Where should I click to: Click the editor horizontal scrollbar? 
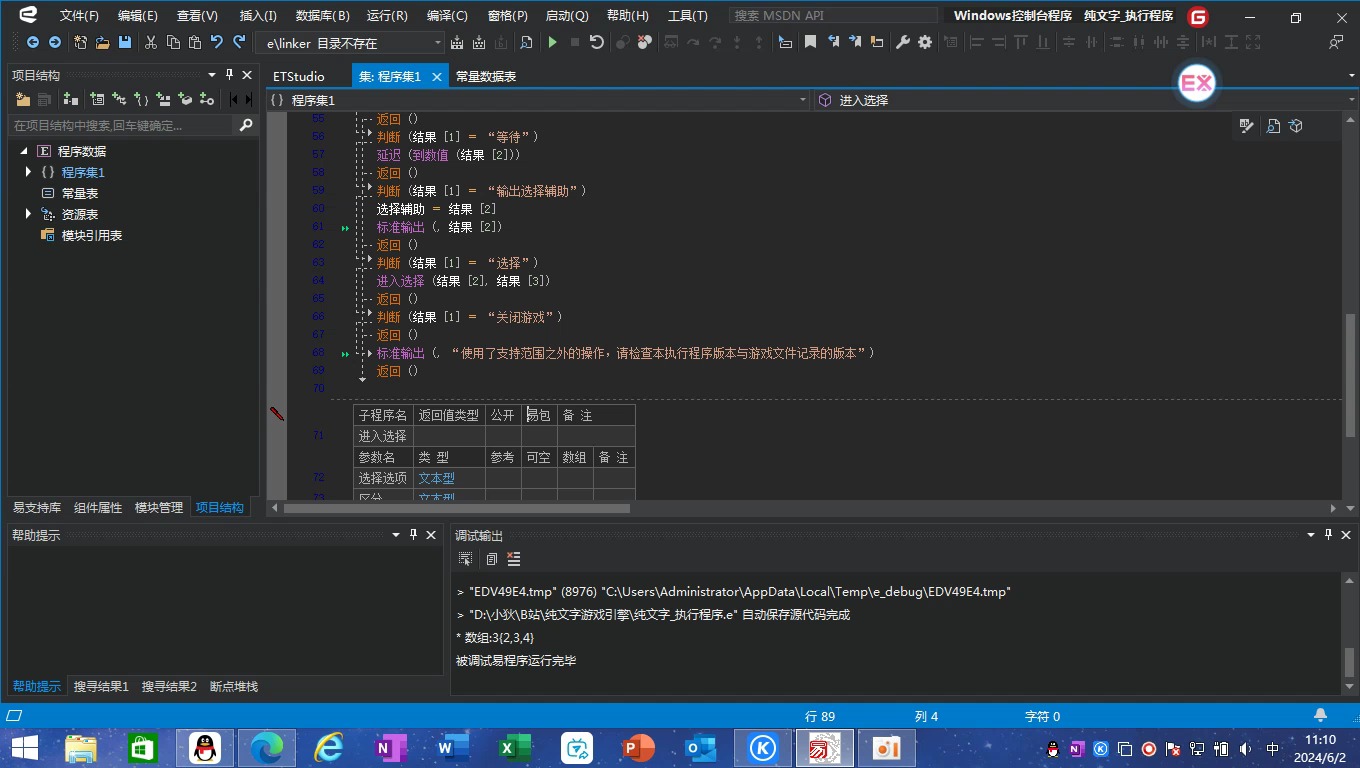(457, 508)
